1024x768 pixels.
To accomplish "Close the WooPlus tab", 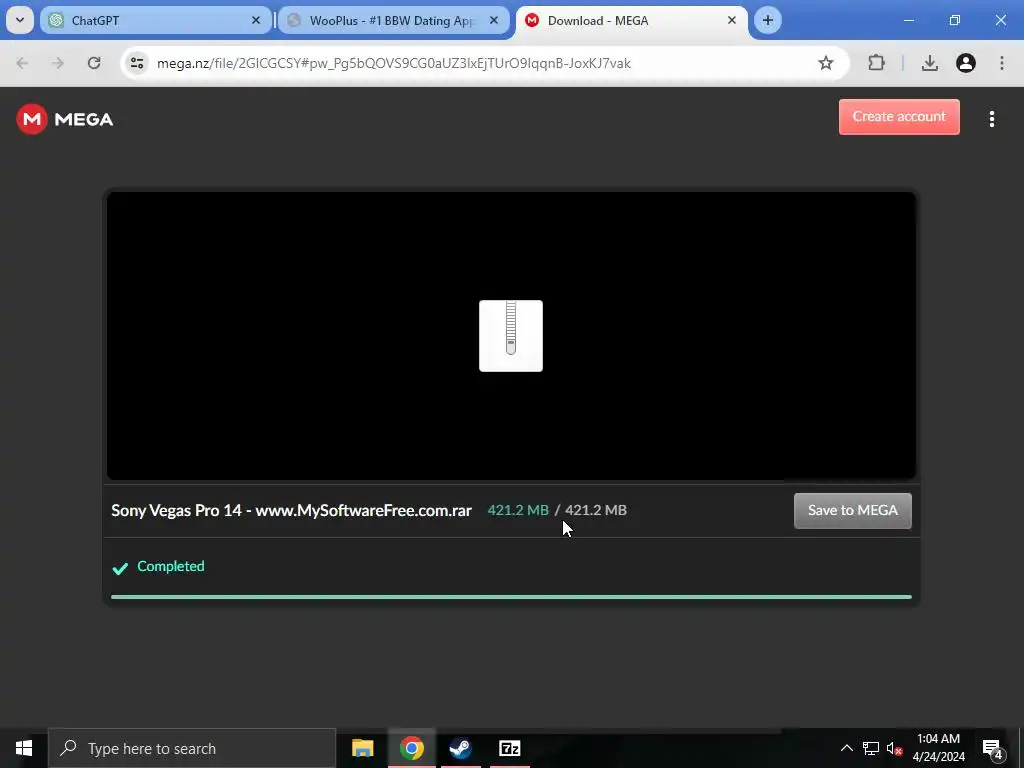I will pyautogui.click(x=494, y=20).
